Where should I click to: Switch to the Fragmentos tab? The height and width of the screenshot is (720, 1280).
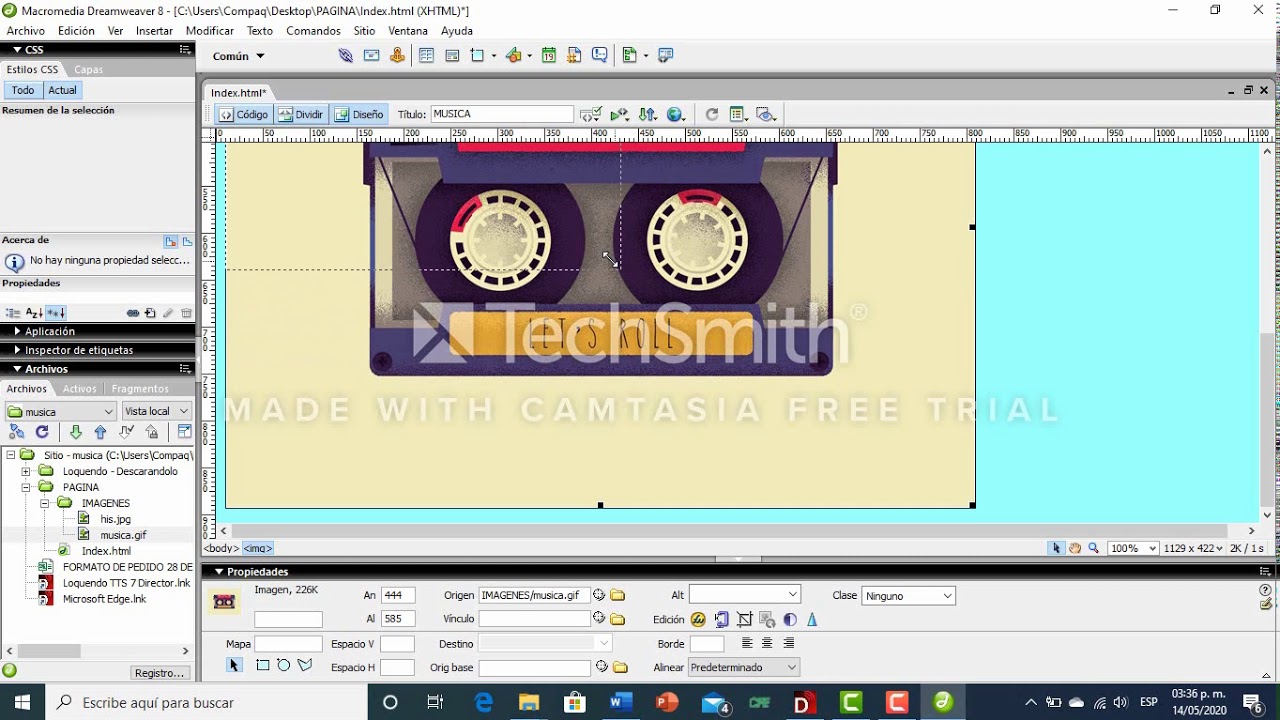140,388
